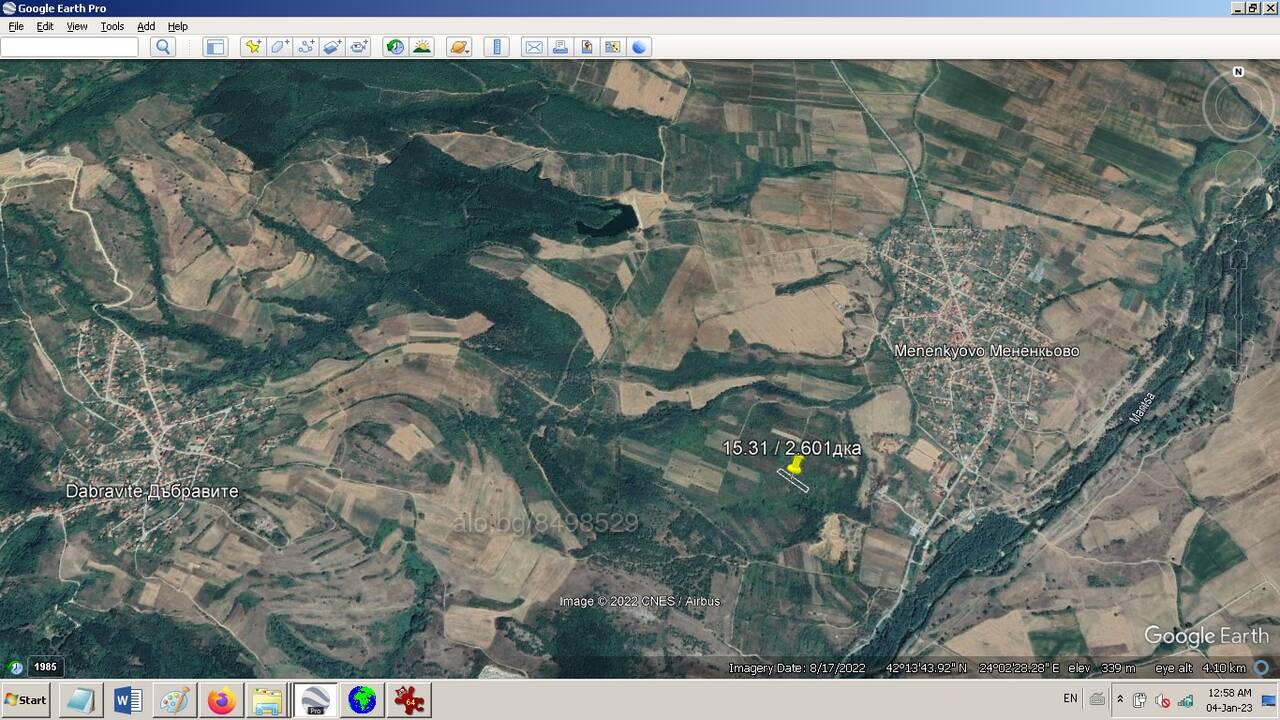Open the Help menu
The width and height of the screenshot is (1280, 720).
(x=177, y=26)
